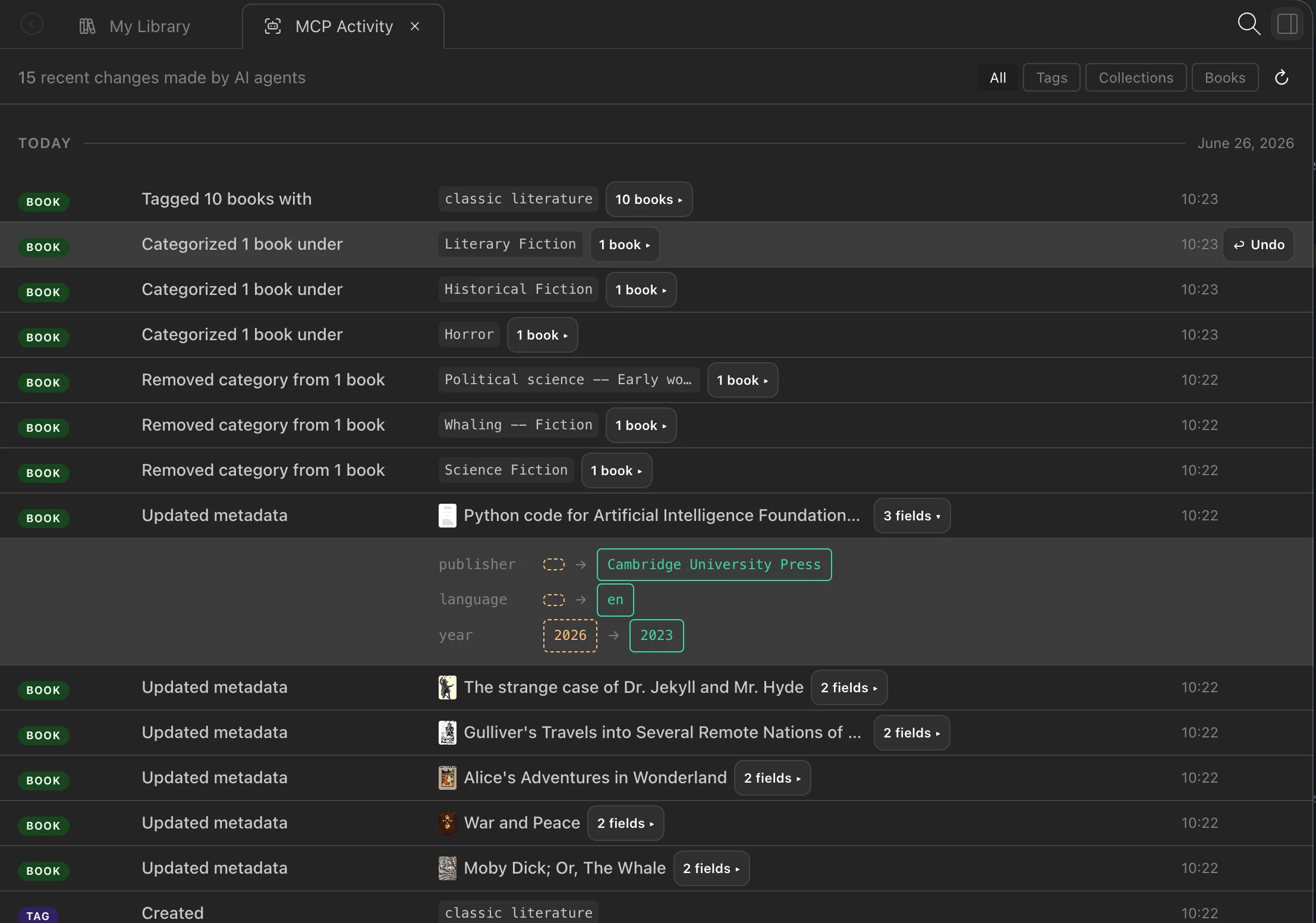Open the search icon in top bar
Screen dimensions: 1316x923
tap(1249, 24)
